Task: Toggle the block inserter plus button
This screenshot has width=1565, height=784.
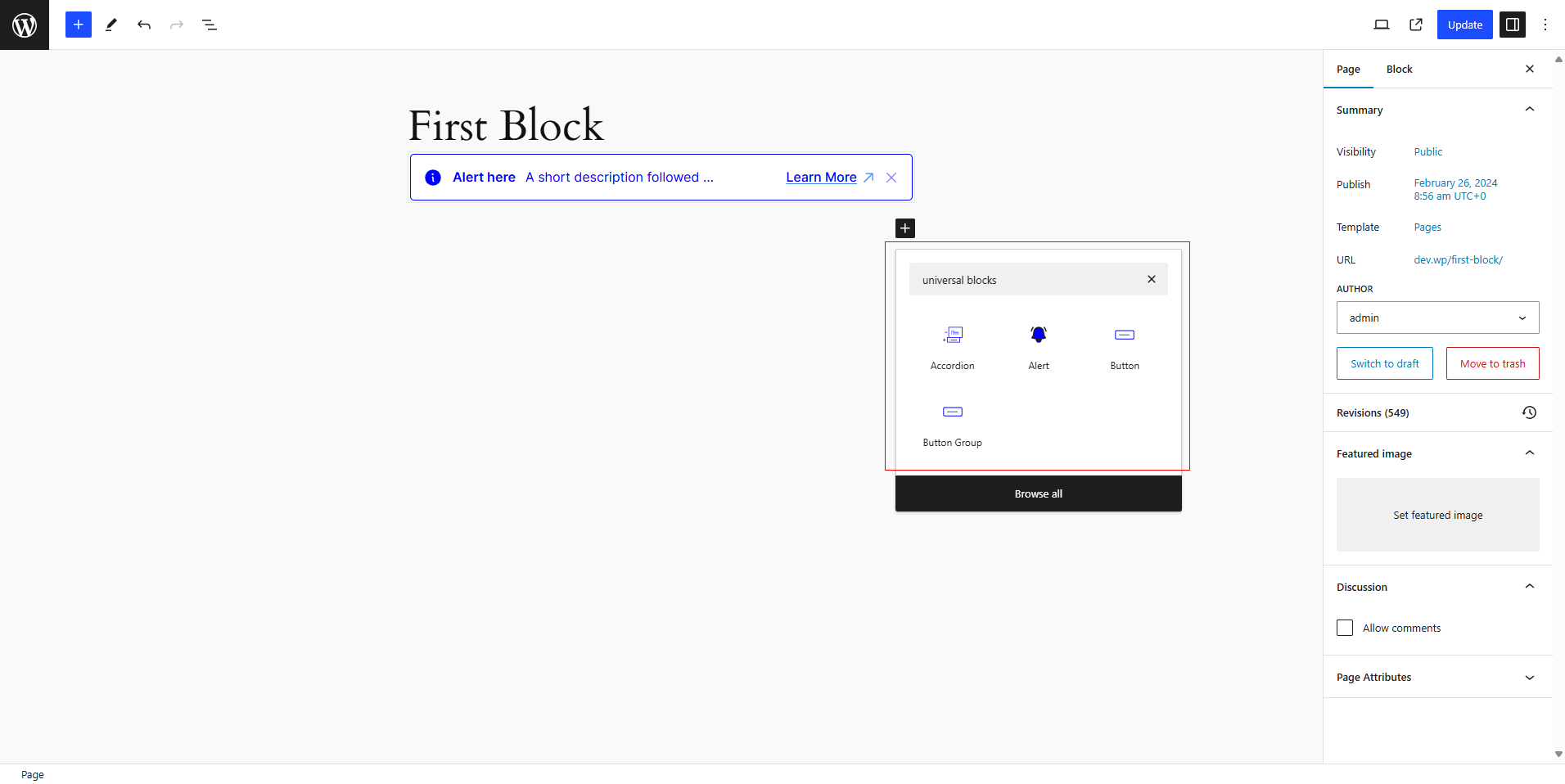Action: pyautogui.click(x=79, y=25)
